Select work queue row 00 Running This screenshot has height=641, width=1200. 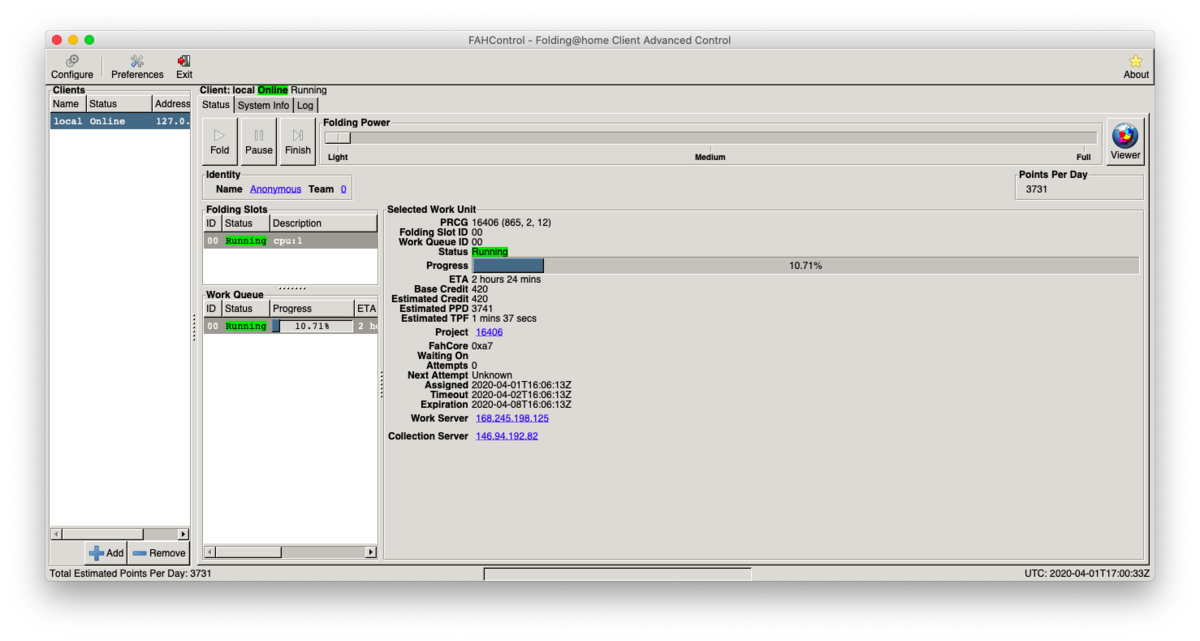click(290, 326)
